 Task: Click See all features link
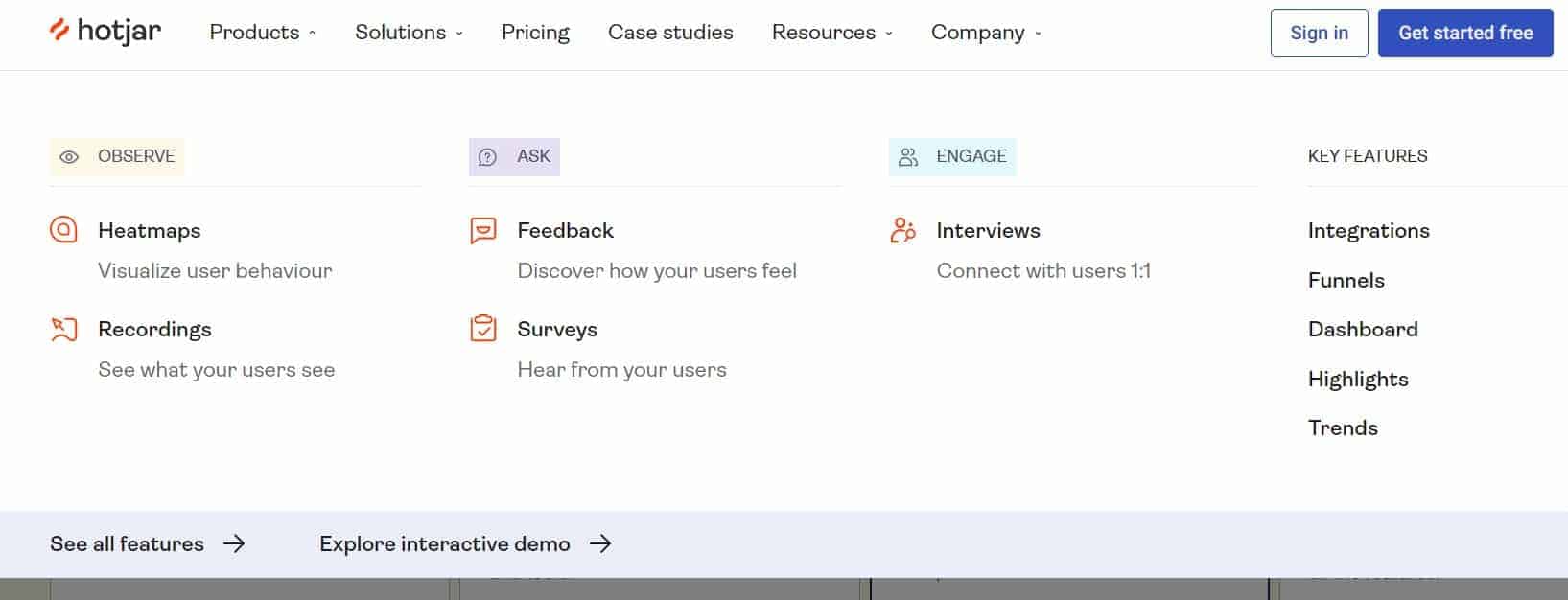click(127, 544)
